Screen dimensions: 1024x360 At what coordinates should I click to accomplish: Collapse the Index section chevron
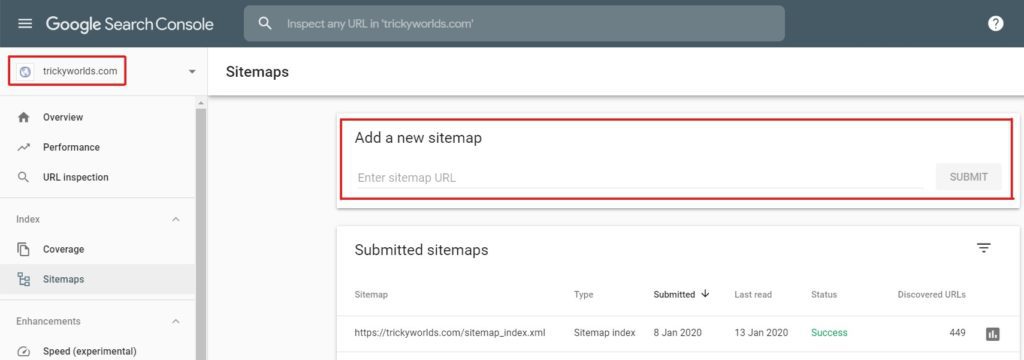click(175, 220)
